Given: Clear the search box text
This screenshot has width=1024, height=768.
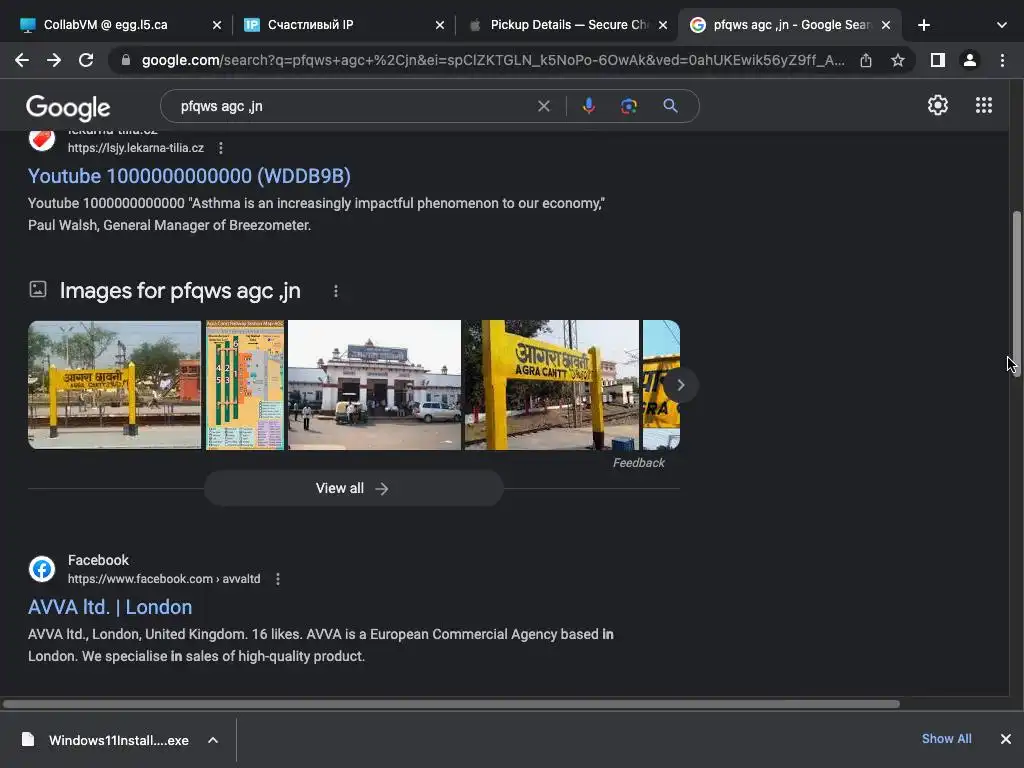Looking at the screenshot, I should point(543,106).
